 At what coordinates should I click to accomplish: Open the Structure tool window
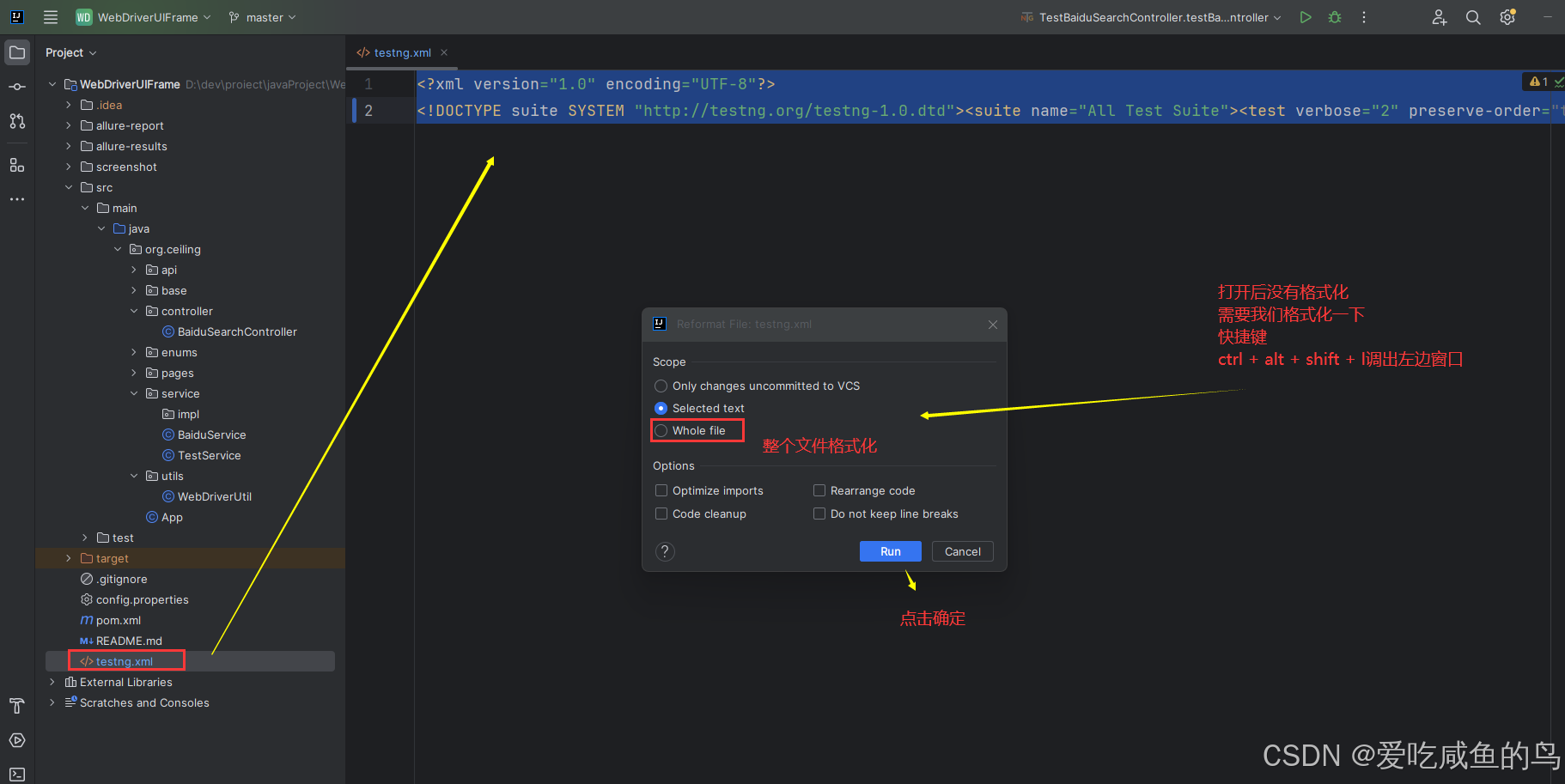coord(17,165)
